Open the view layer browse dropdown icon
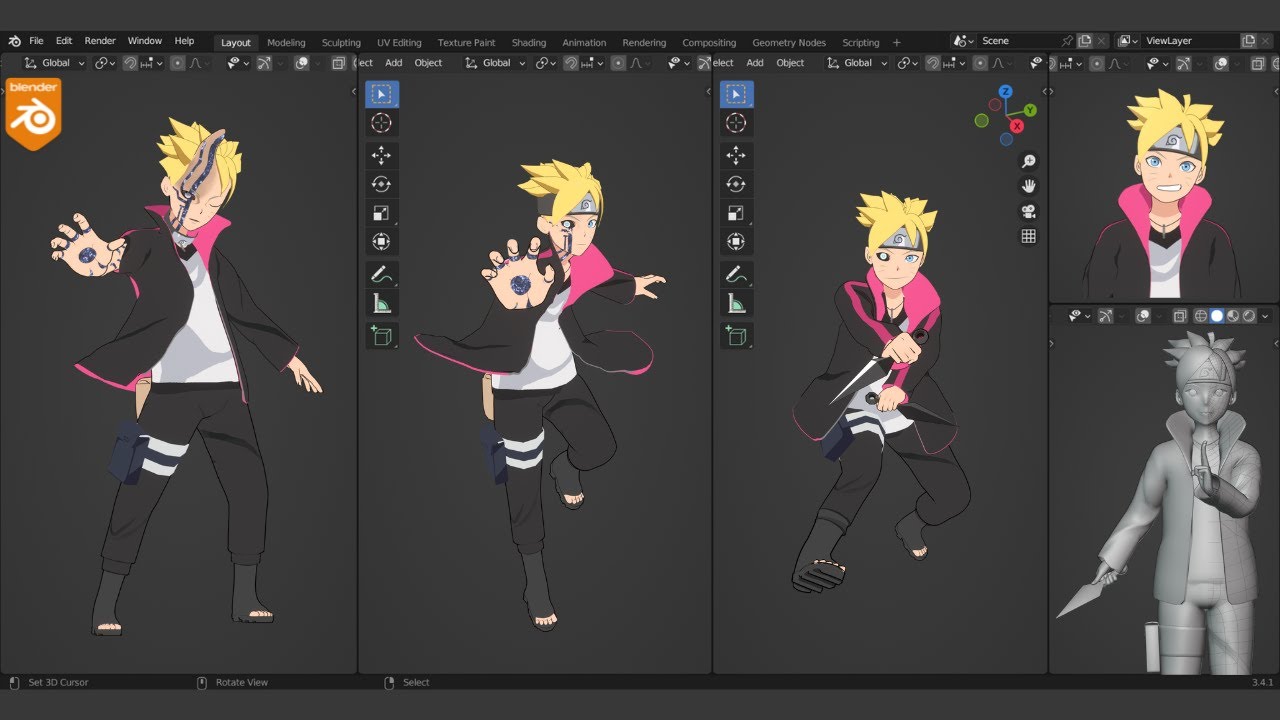Viewport: 1280px width, 720px height. pyautogui.click(x=1127, y=41)
